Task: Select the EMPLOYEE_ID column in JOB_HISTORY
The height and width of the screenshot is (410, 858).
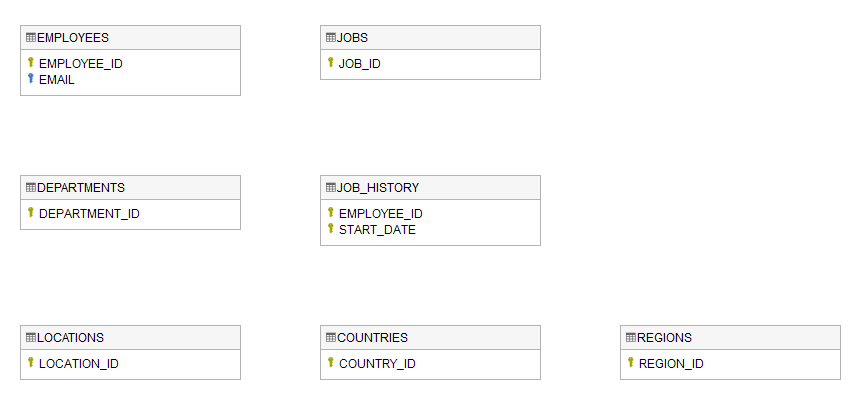Action: click(x=380, y=213)
